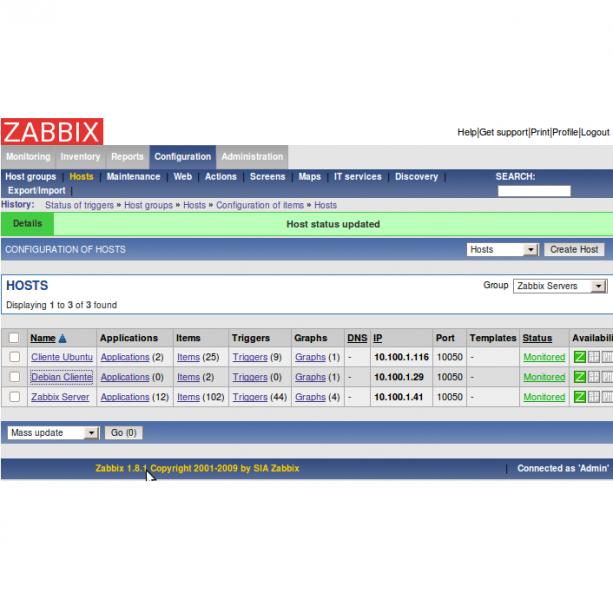Open the Monitoring tab
Viewport: 613px width, 600px height.
point(28,157)
